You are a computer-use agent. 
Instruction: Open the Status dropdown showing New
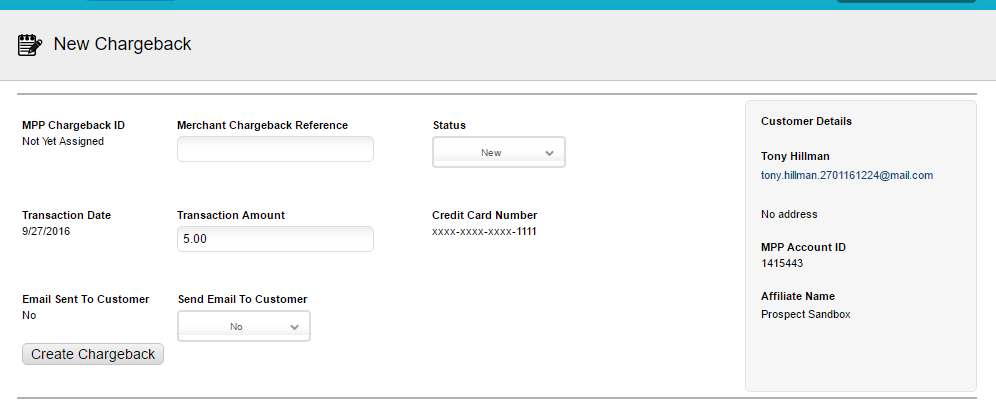click(498, 152)
